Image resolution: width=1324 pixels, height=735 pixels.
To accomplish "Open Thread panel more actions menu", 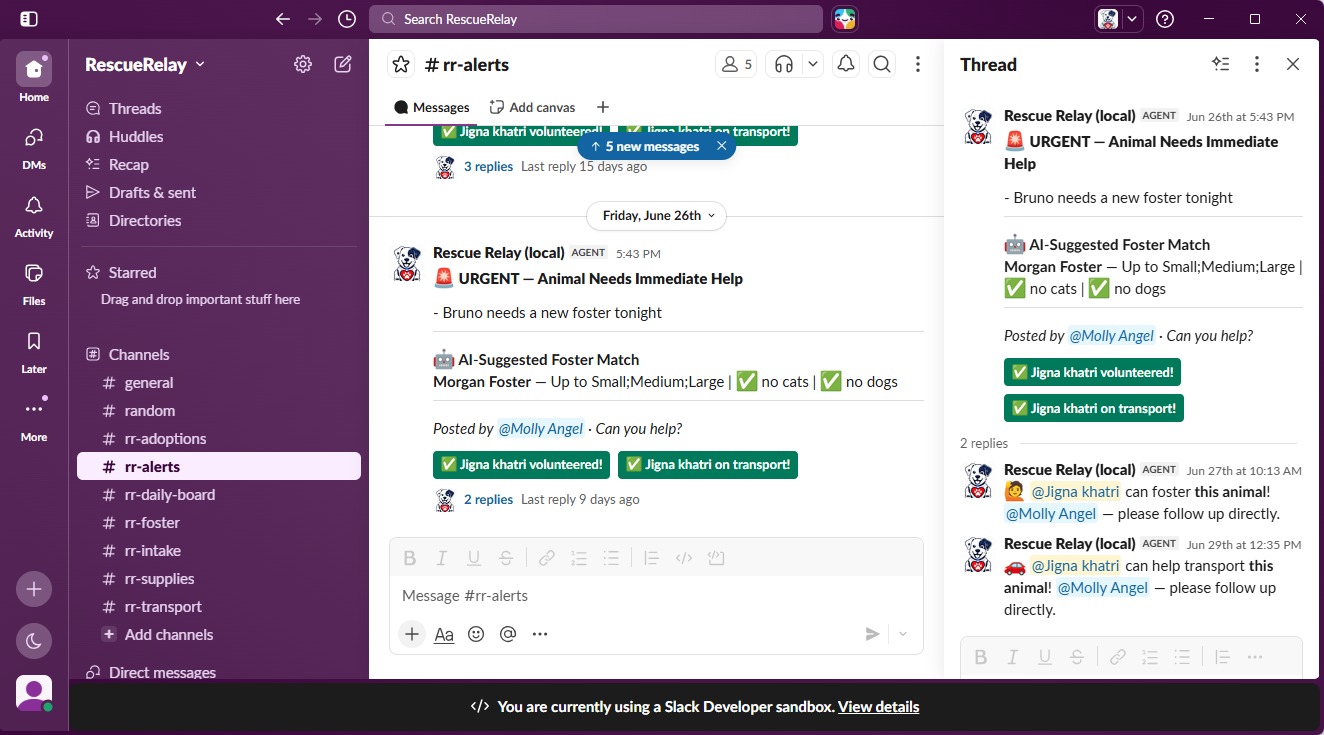I will point(1257,65).
